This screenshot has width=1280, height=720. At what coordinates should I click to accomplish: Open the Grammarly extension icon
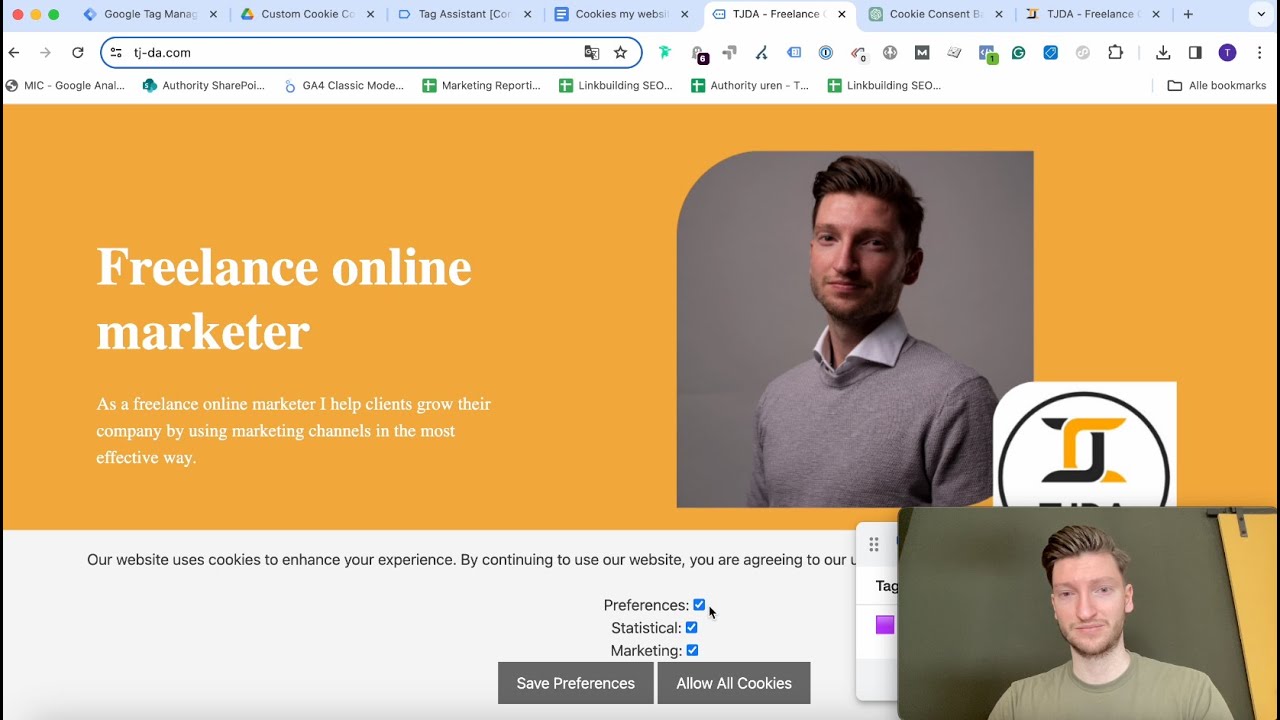pos(1018,53)
